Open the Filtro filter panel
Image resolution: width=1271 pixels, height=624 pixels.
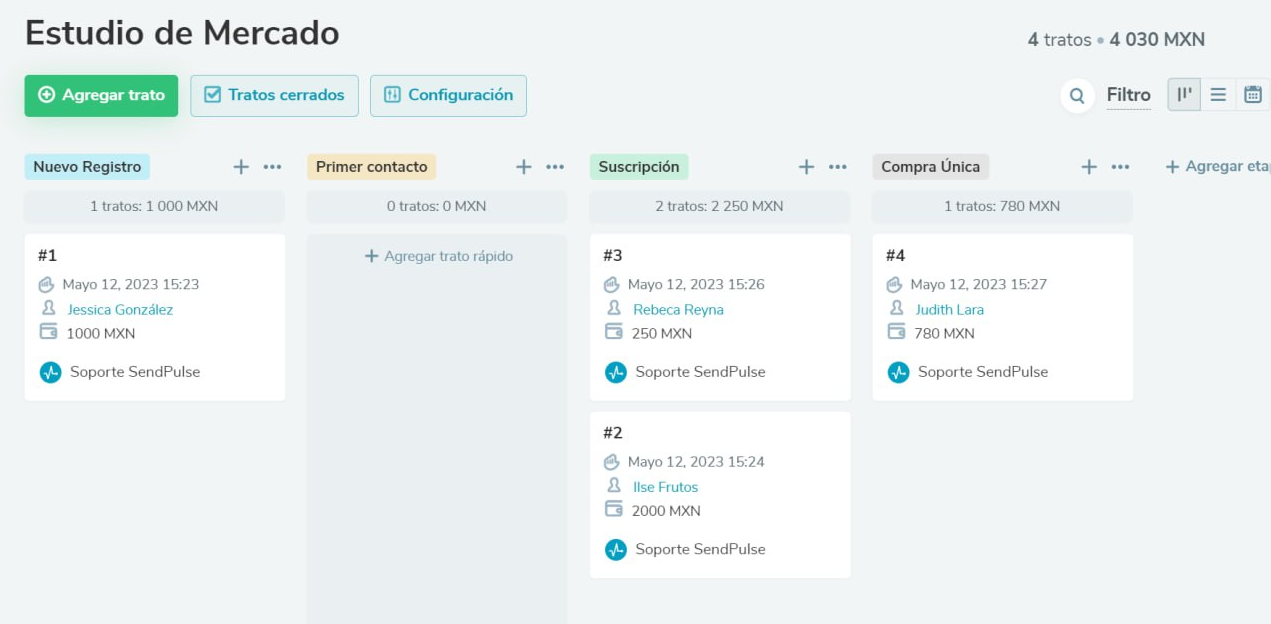[1128, 95]
